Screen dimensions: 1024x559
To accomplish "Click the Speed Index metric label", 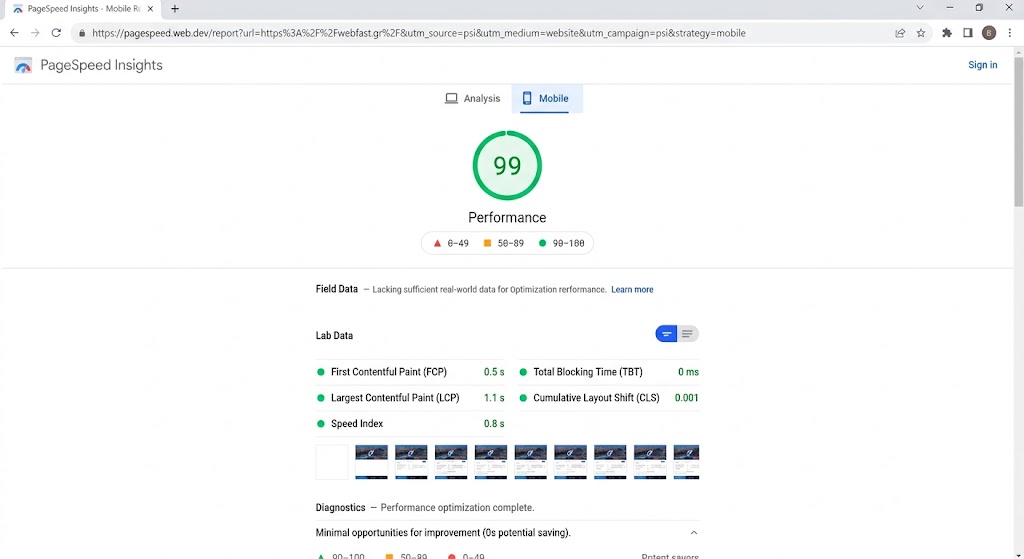I will [357, 424].
